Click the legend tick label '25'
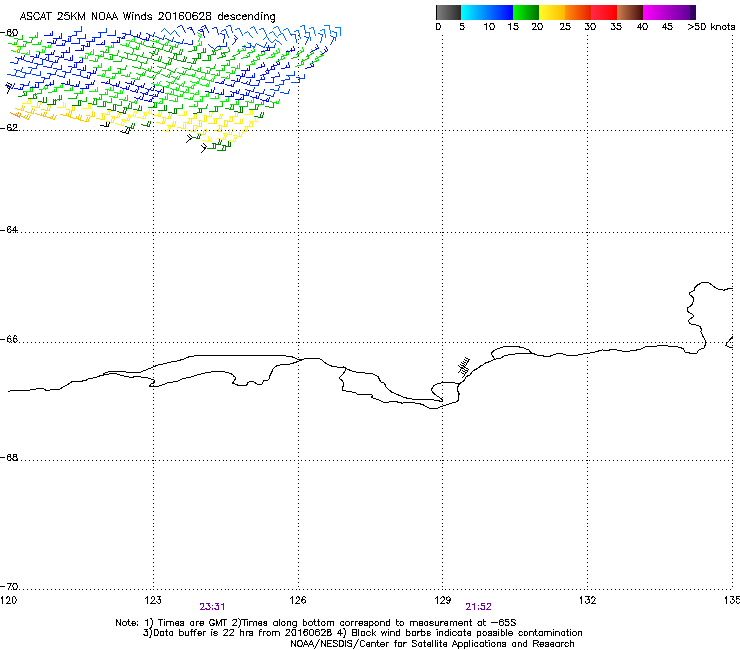Screen dimensions: 740x650 click(565, 27)
